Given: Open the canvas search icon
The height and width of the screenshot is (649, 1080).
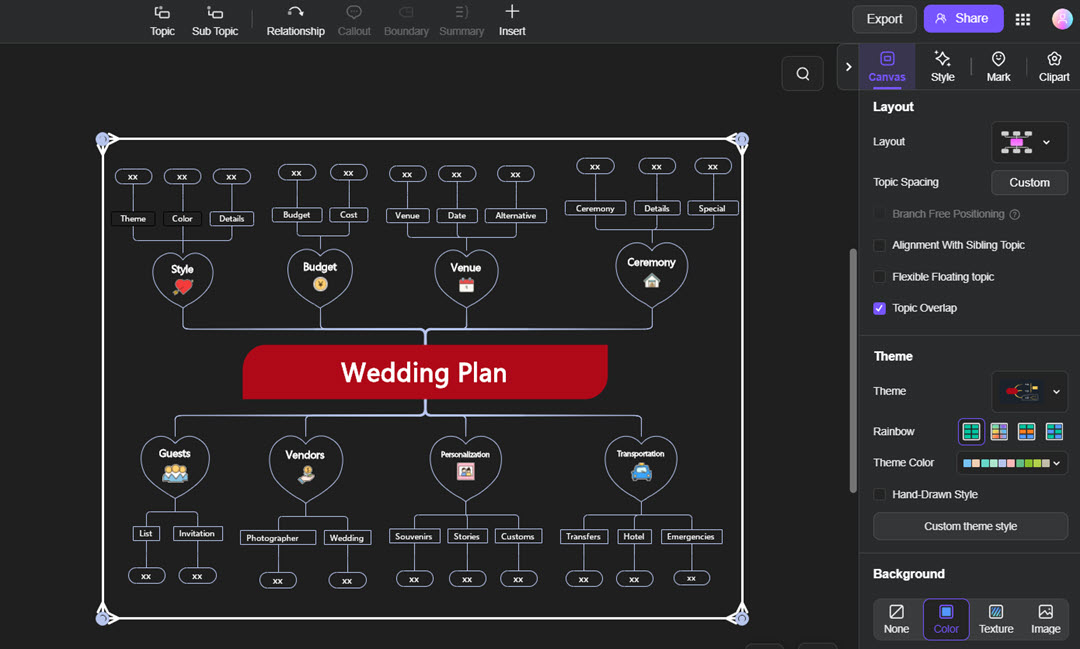Looking at the screenshot, I should (802, 73).
